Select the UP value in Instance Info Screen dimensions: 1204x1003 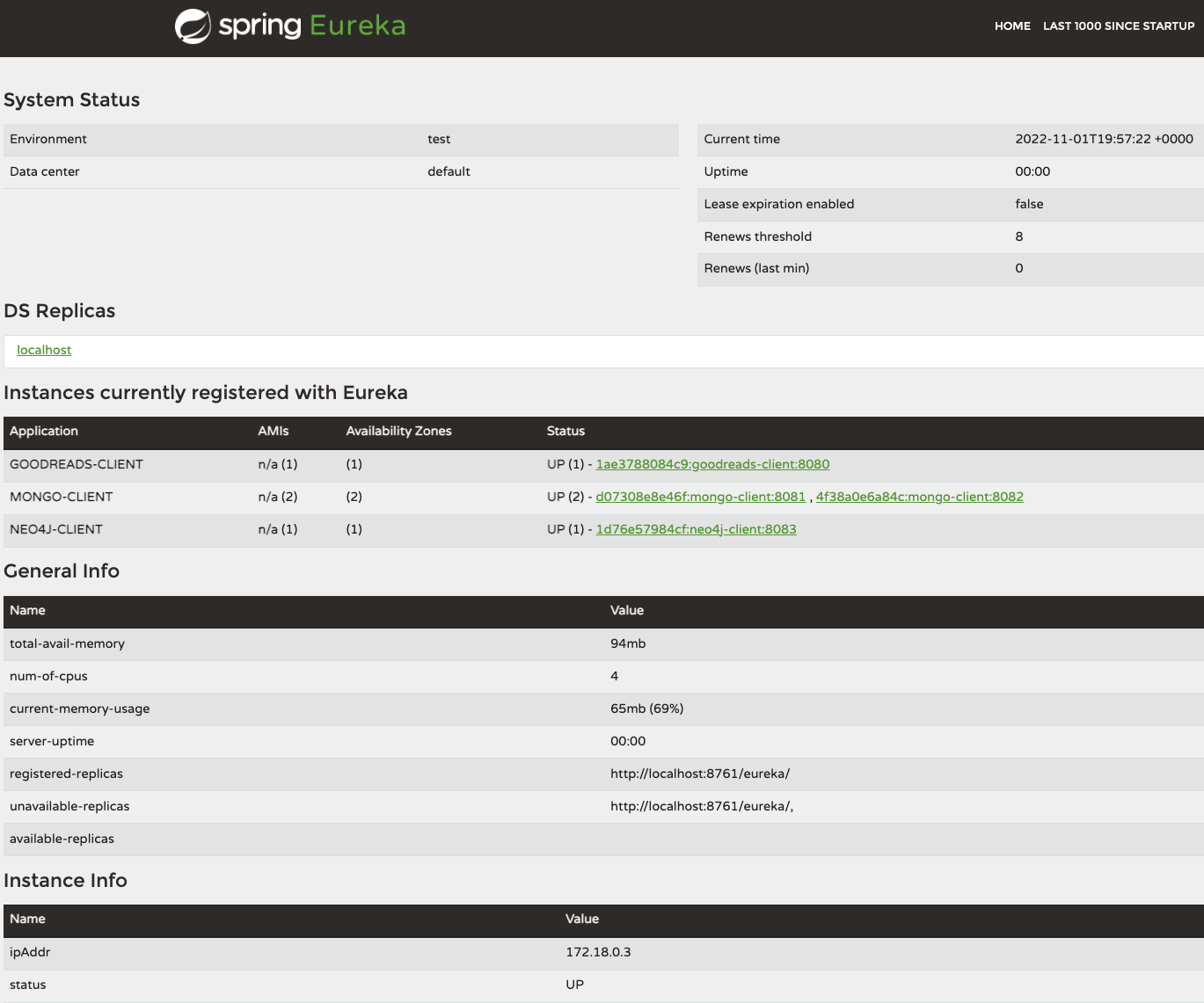(575, 985)
